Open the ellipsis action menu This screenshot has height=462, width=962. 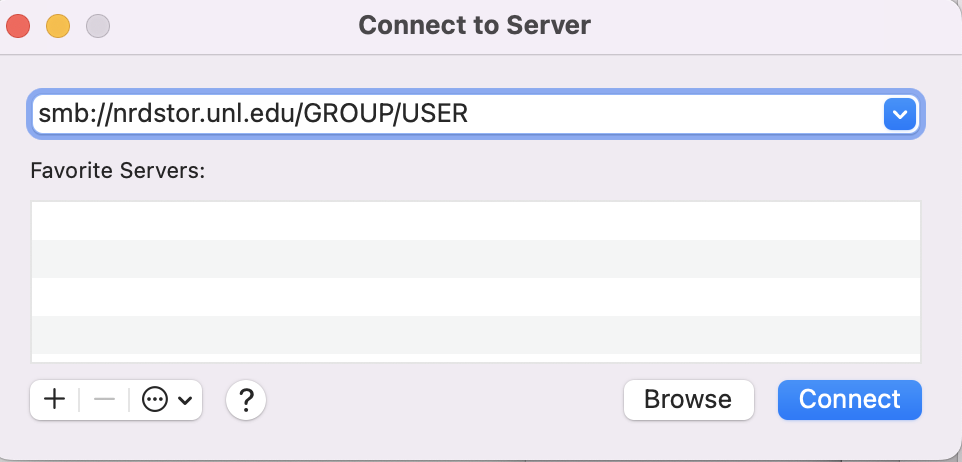pyautogui.click(x=154, y=400)
